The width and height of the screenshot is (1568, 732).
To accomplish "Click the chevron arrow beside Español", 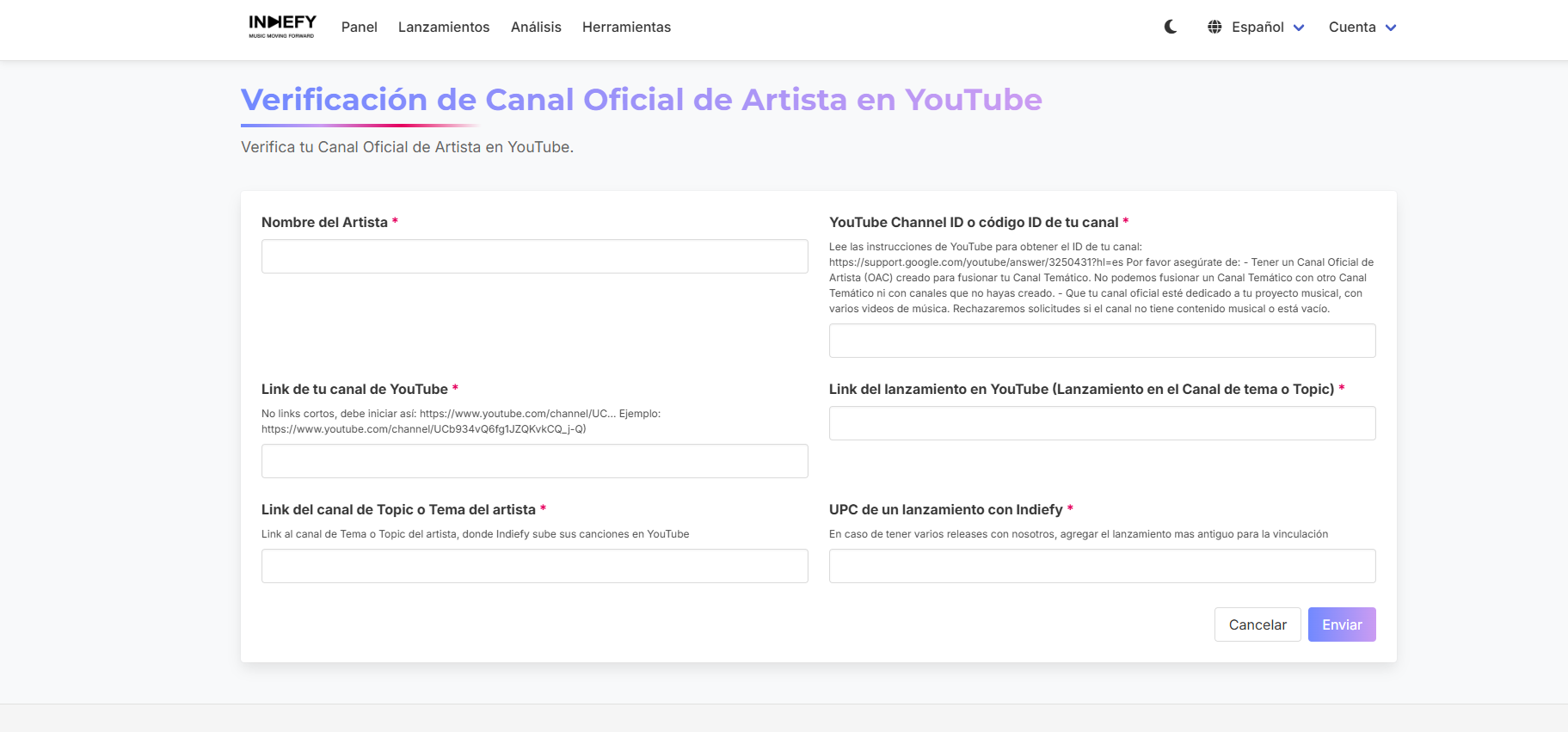I will coord(1299,28).
